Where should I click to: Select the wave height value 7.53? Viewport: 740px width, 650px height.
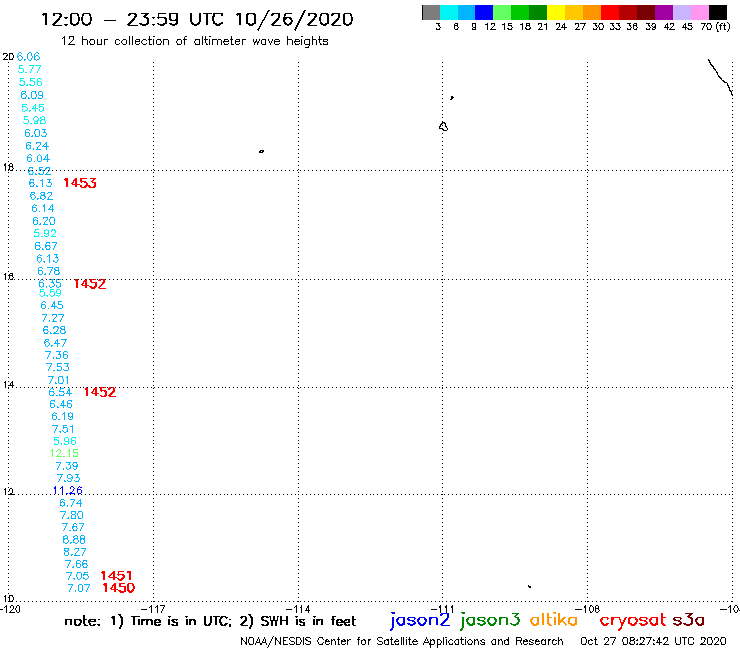coord(58,367)
